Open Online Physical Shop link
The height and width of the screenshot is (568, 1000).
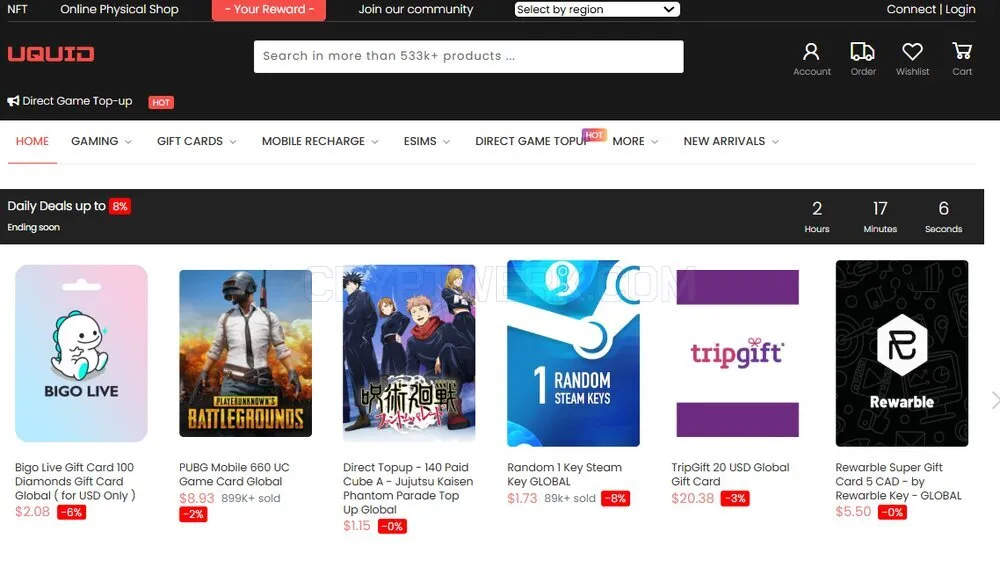119,10
